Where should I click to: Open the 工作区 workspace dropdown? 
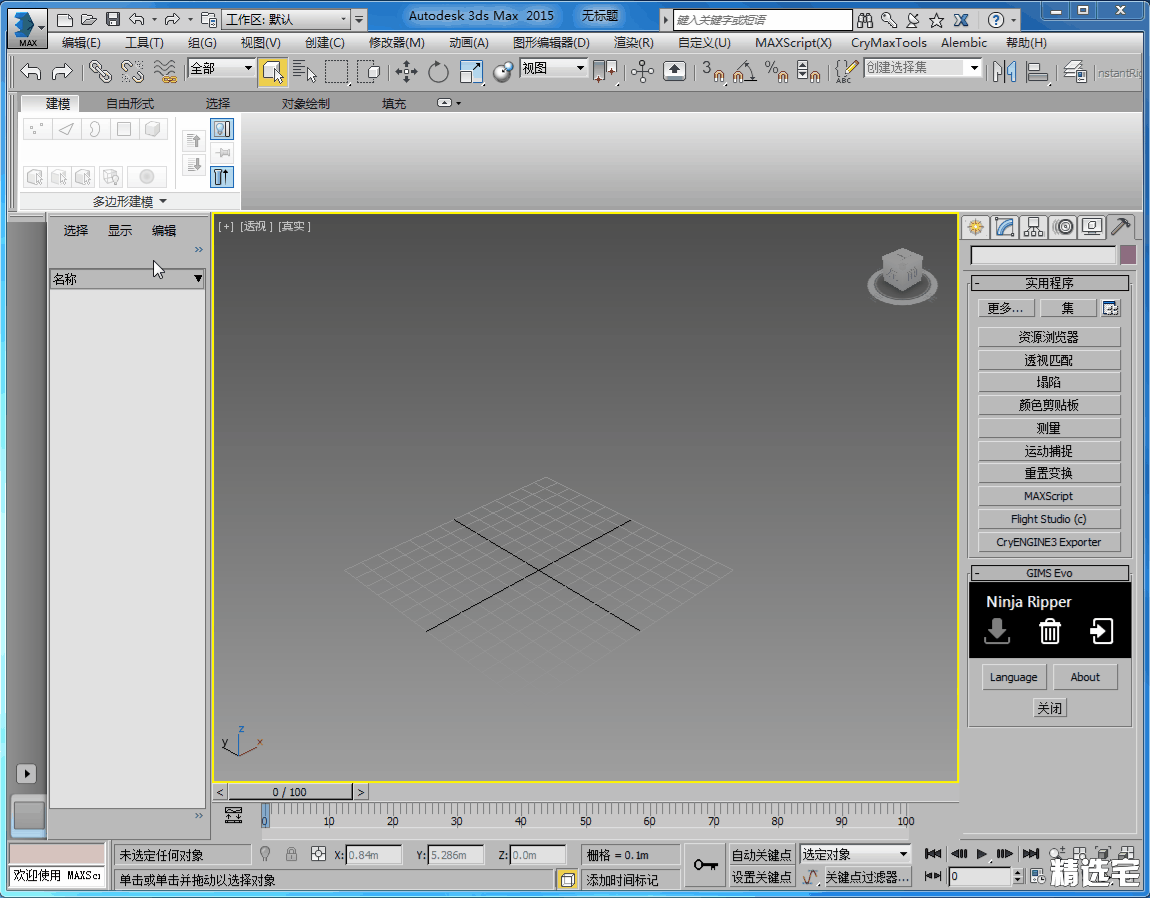pos(286,19)
